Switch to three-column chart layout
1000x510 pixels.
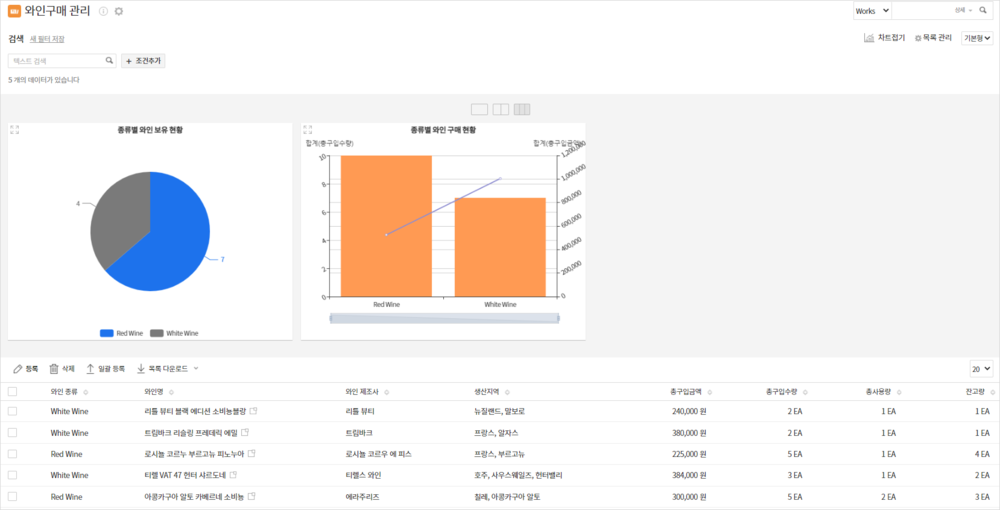(522, 109)
